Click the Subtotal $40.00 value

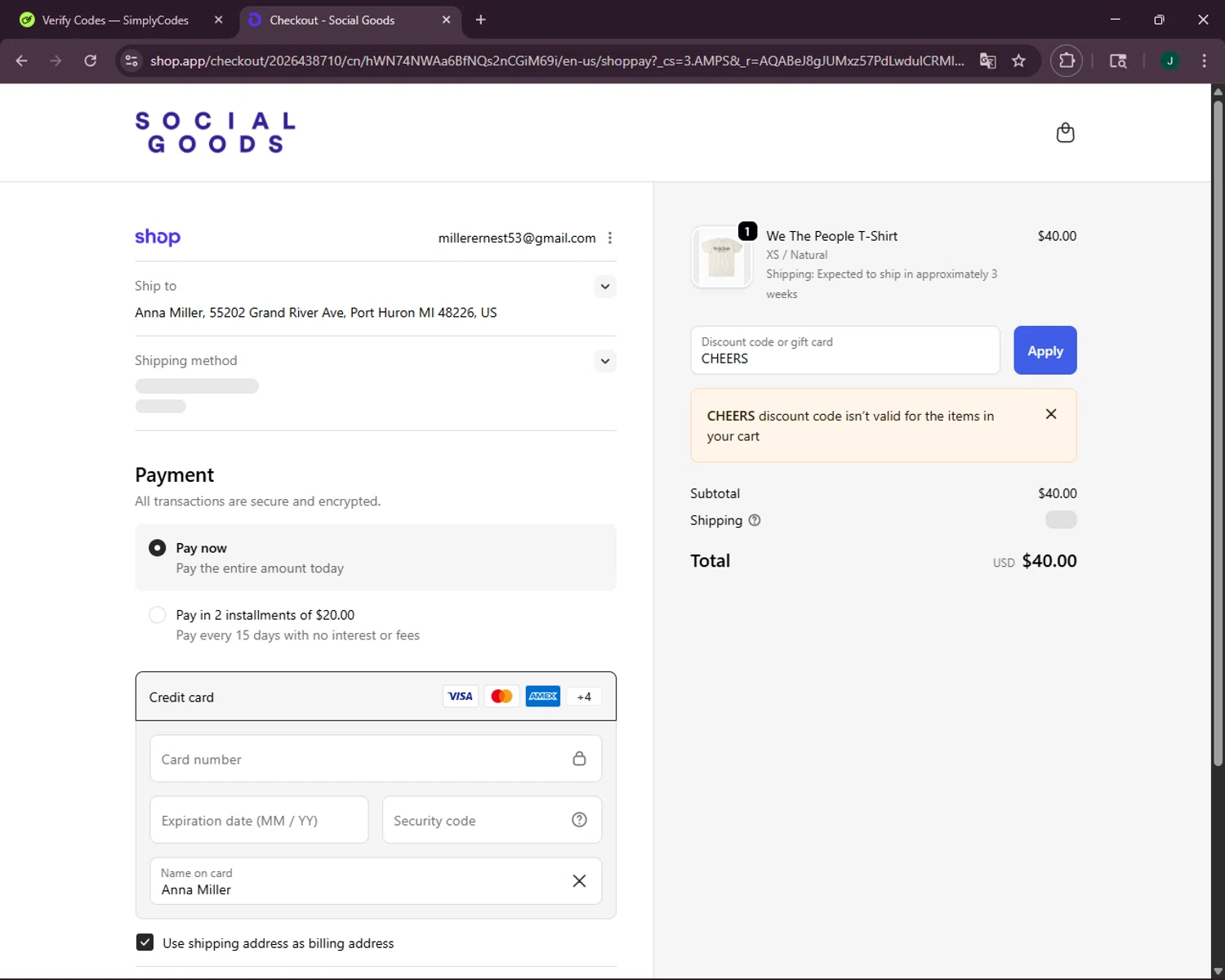1058,493
